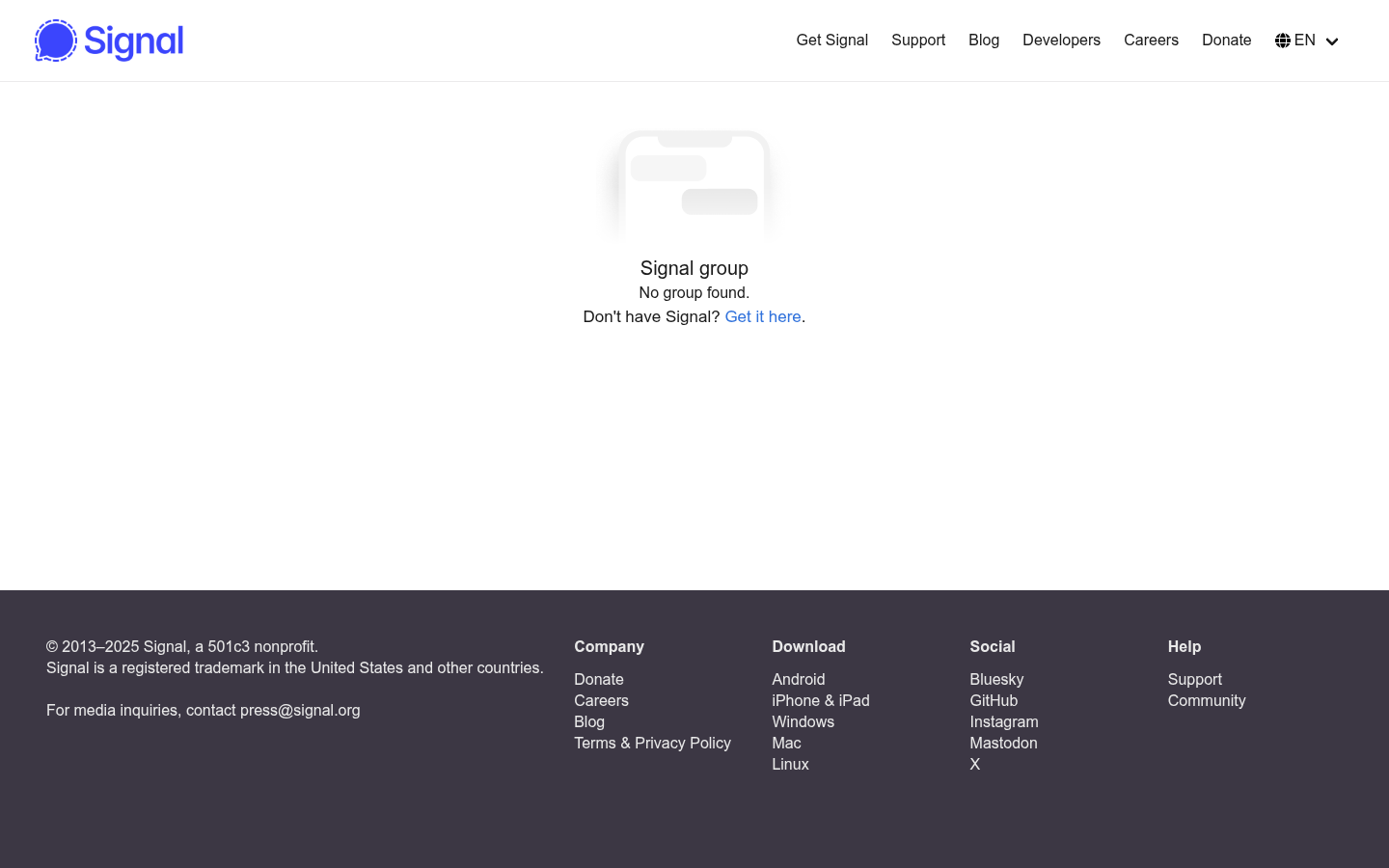Click the copyright 2013–2025 Signal line
The height and width of the screenshot is (868, 1389).
(x=182, y=646)
